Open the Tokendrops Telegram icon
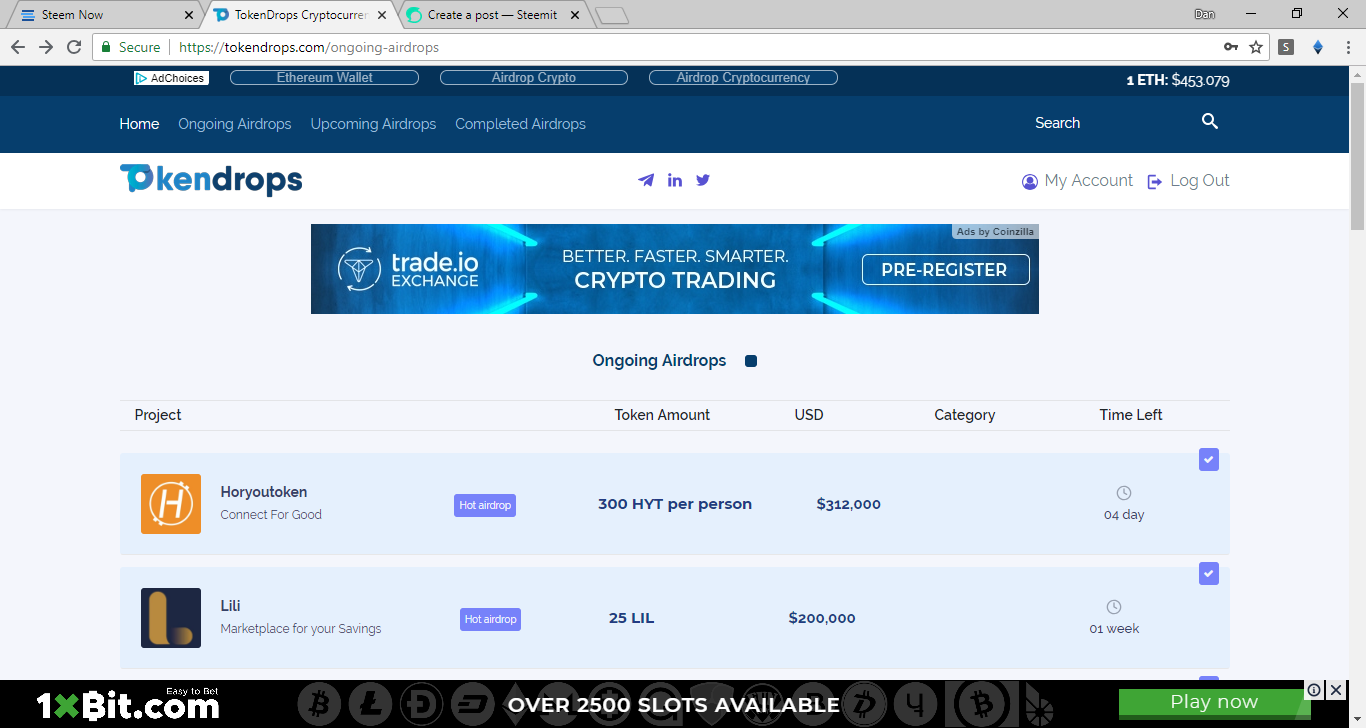Image resolution: width=1366 pixels, height=728 pixels. pyautogui.click(x=646, y=180)
